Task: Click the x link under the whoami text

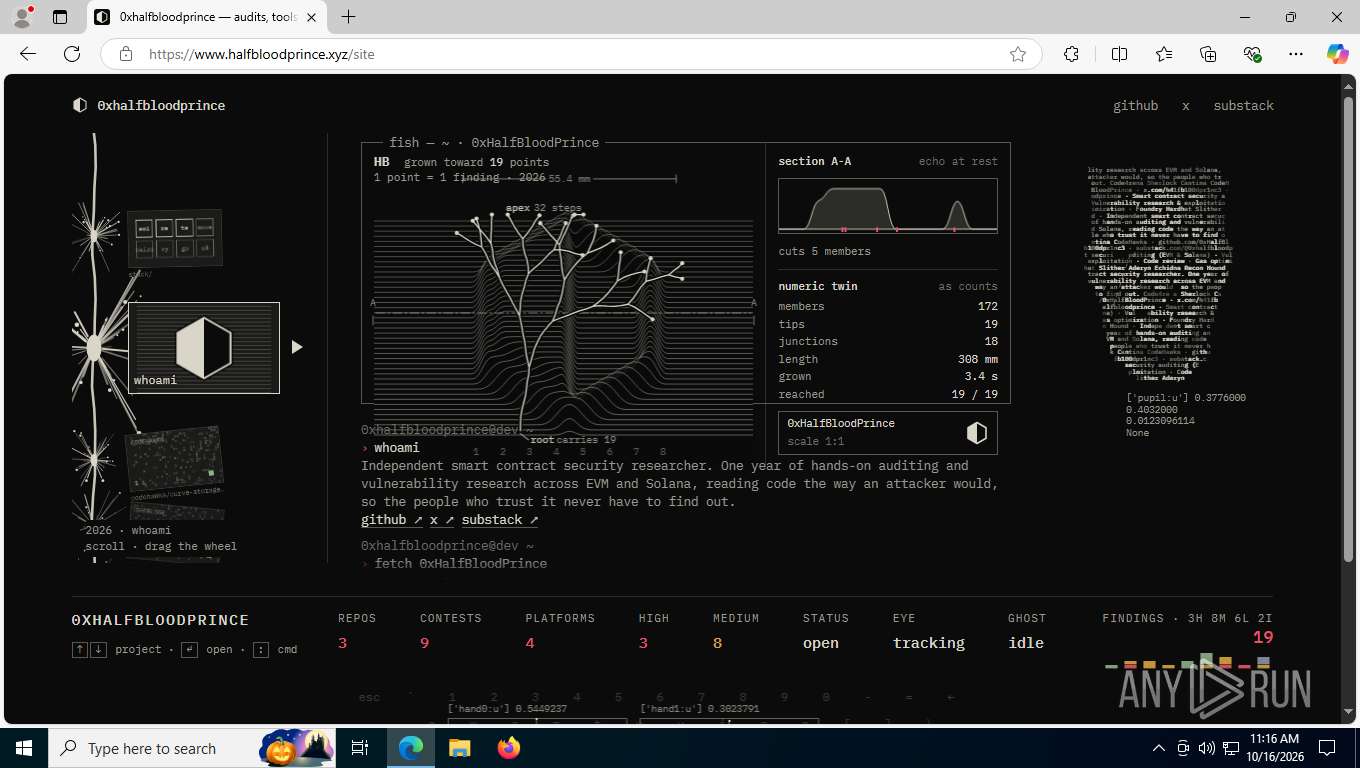Action: [x=442, y=520]
